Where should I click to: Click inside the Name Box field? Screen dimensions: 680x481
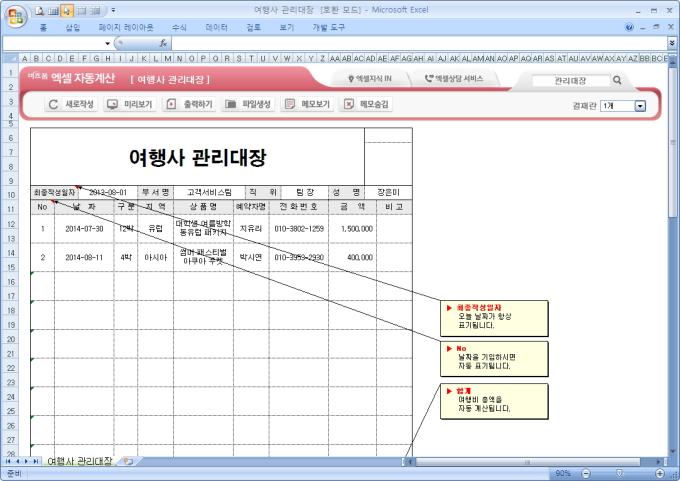(53, 43)
